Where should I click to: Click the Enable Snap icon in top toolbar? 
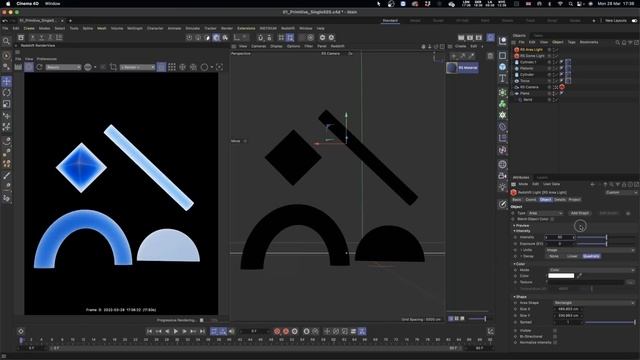[260, 38]
